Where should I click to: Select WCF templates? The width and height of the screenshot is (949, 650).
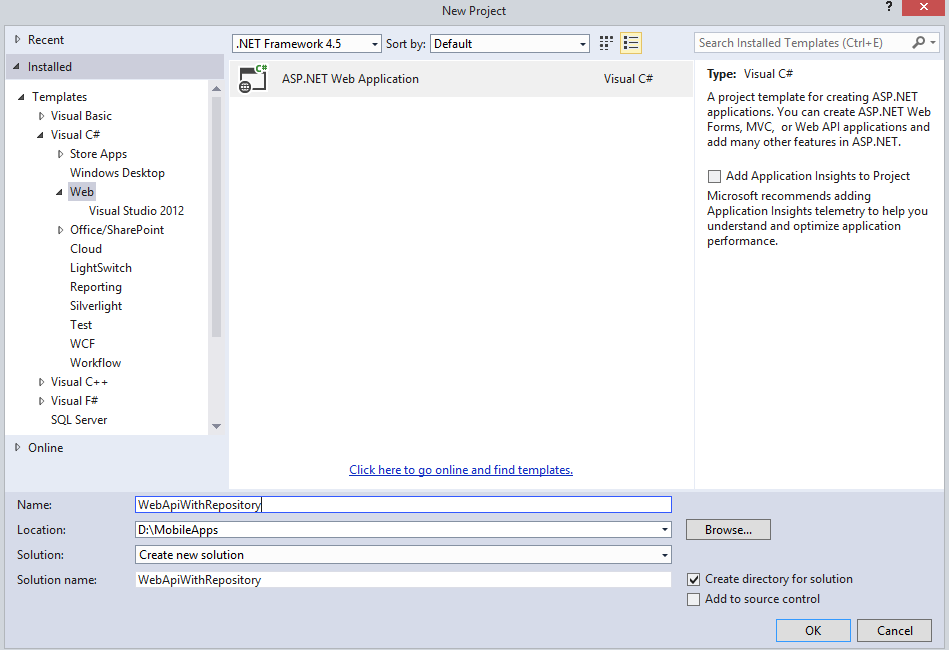tap(82, 344)
